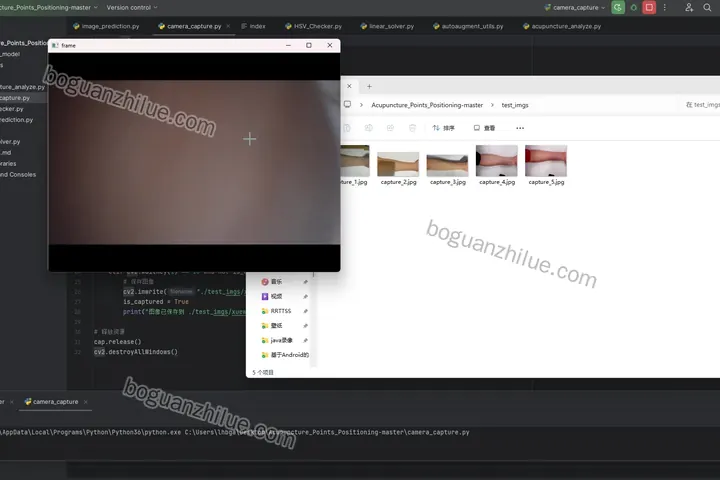Image resolution: width=720 pixels, height=480 pixels.
Task: Maximize the frame camera window
Action: coord(309,45)
